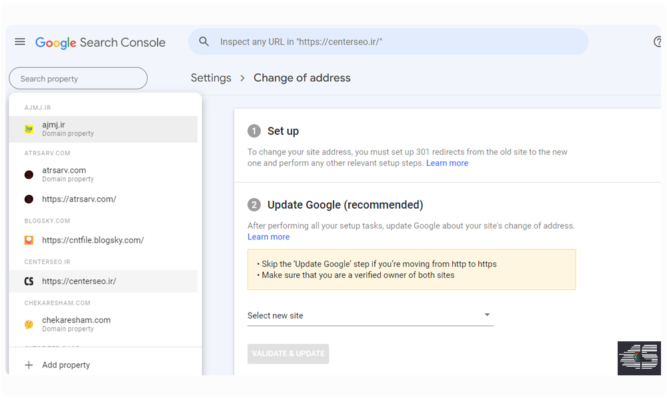
Task: Click the Validate & Update button
Action: point(288,354)
